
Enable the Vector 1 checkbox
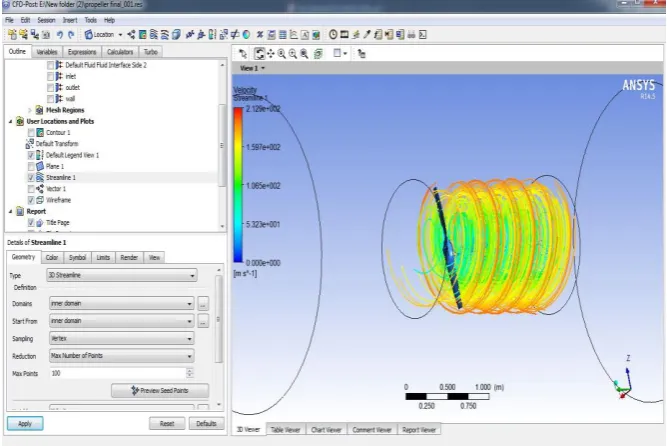pos(31,189)
